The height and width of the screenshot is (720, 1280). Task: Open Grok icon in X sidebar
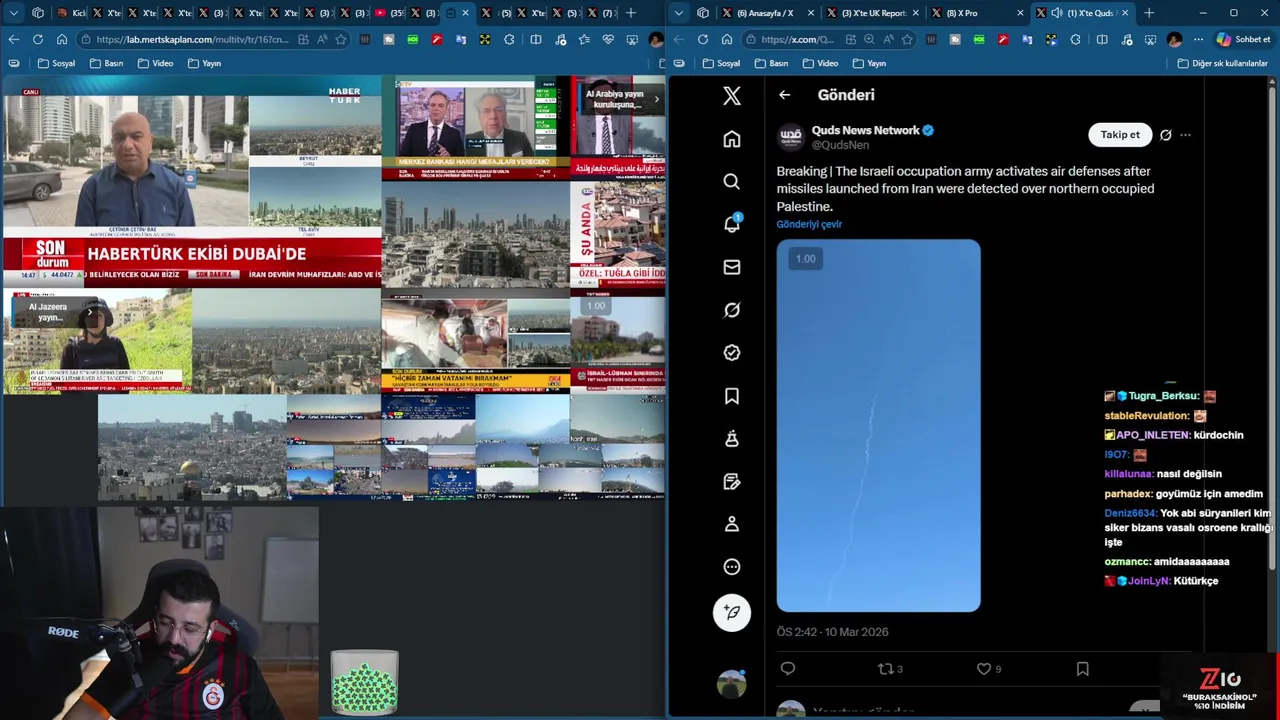click(x=732, y=310)
